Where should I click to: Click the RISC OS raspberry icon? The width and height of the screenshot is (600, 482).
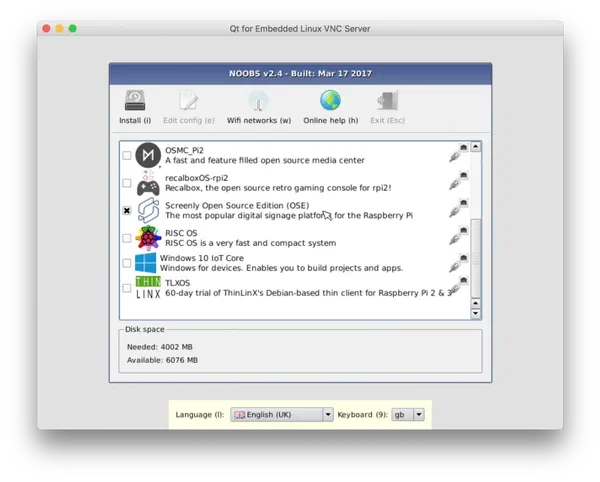pyautogui.click(x=148, y=238)
